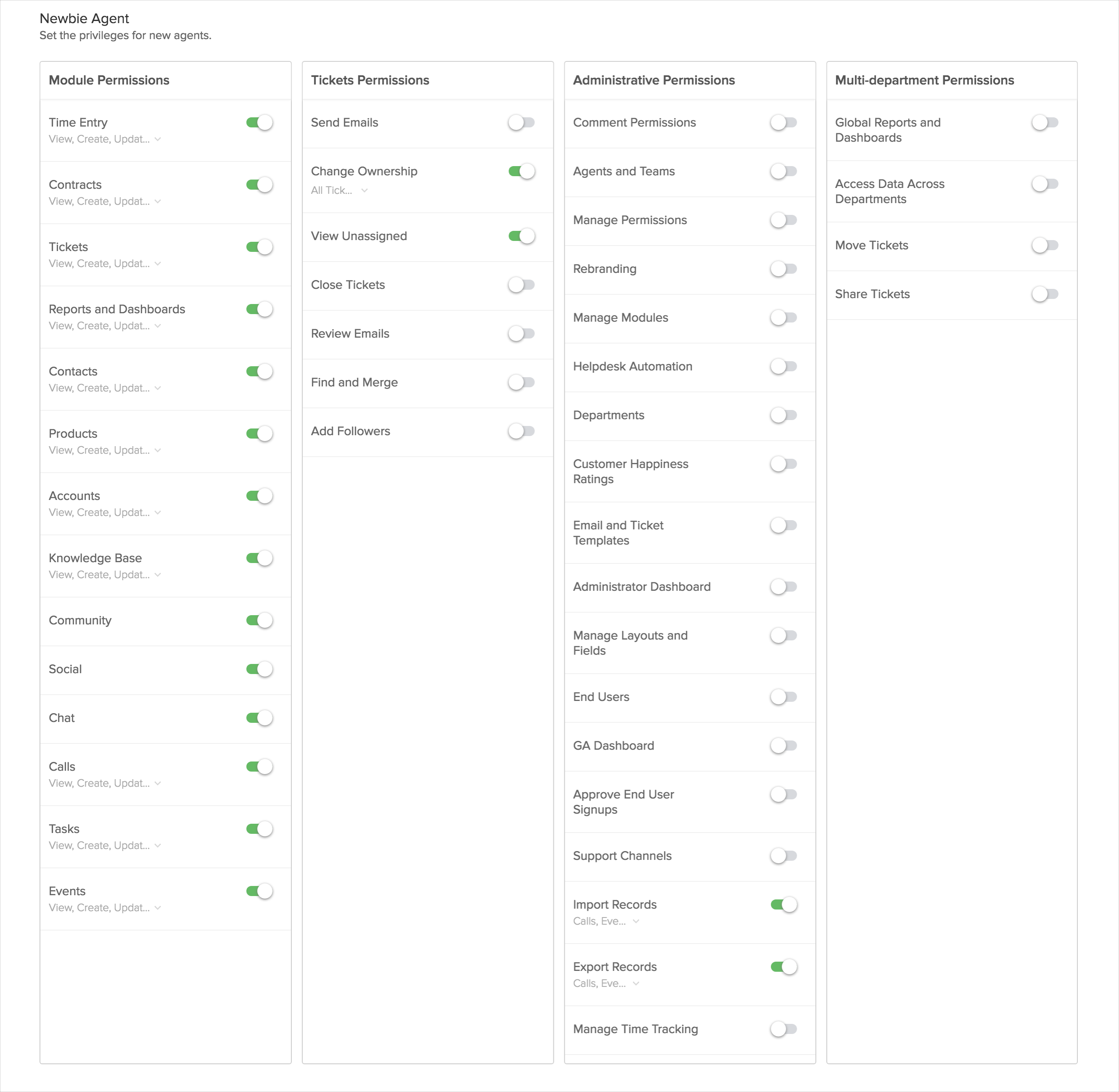Enable Agents and Teams administrative permission
The width and height of the screenshot is (1119, 1092).
(783, 171)
